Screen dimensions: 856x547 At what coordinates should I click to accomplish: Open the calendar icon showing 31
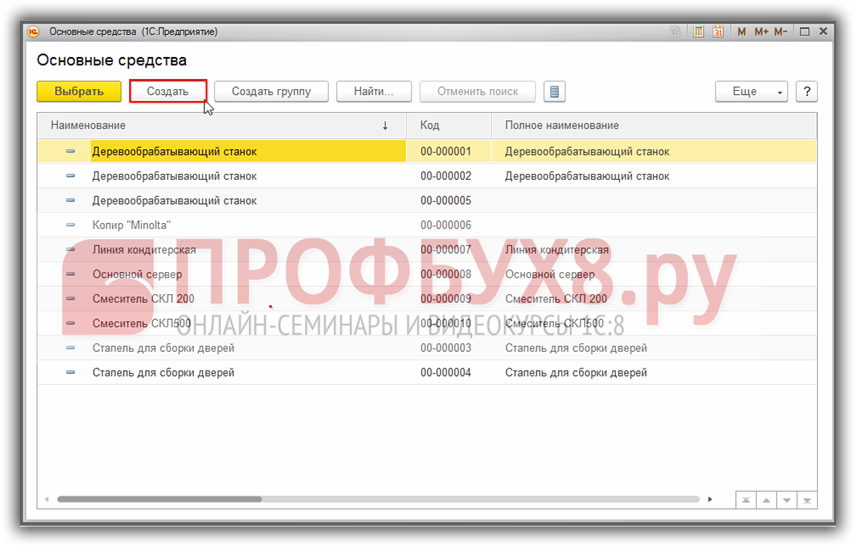pos(718,32)
